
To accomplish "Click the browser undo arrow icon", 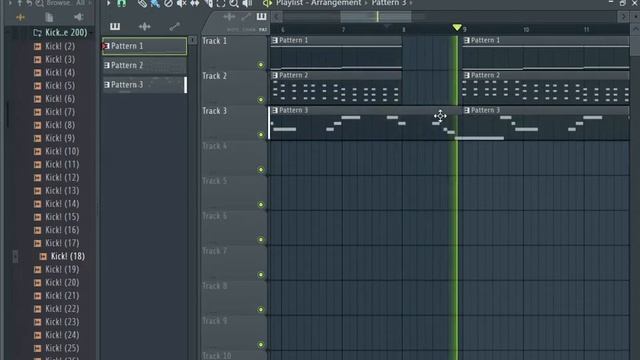I will click(29, 3).
